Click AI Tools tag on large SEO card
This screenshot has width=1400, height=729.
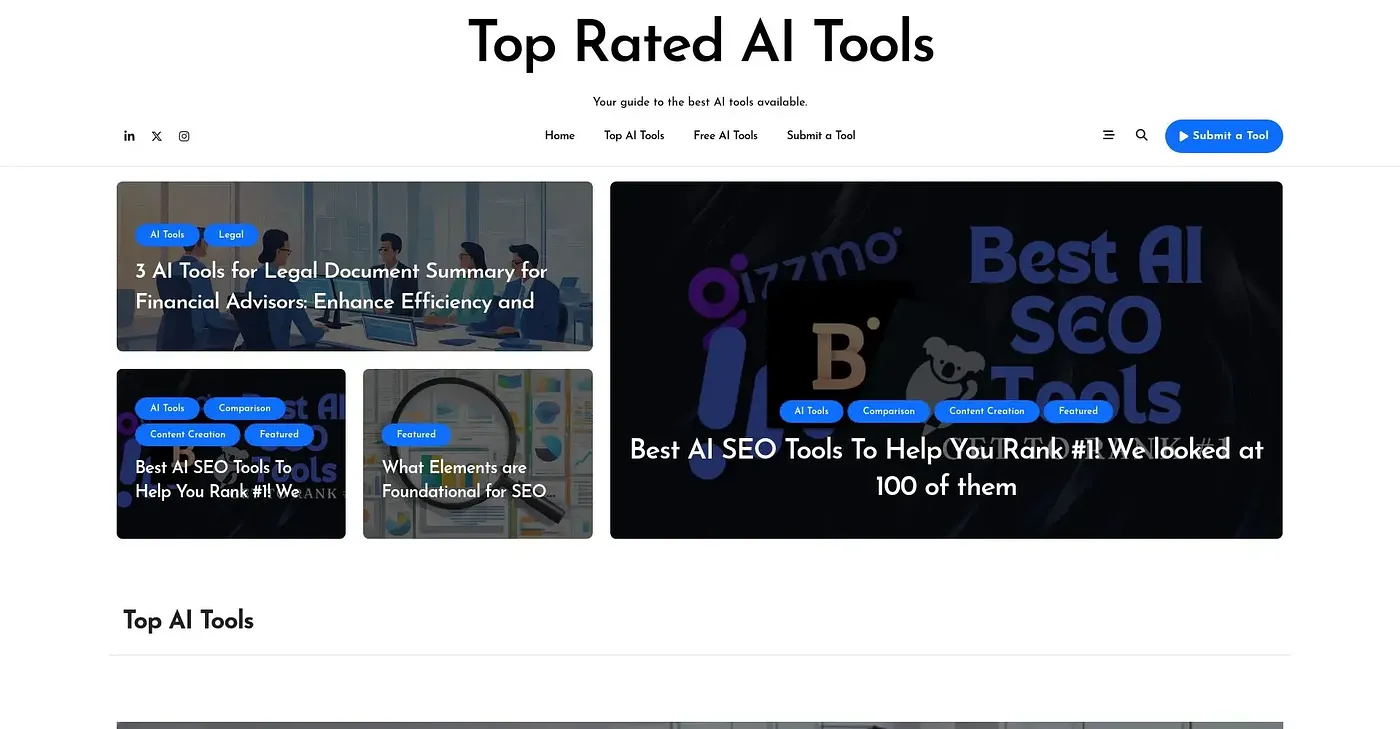811,411
